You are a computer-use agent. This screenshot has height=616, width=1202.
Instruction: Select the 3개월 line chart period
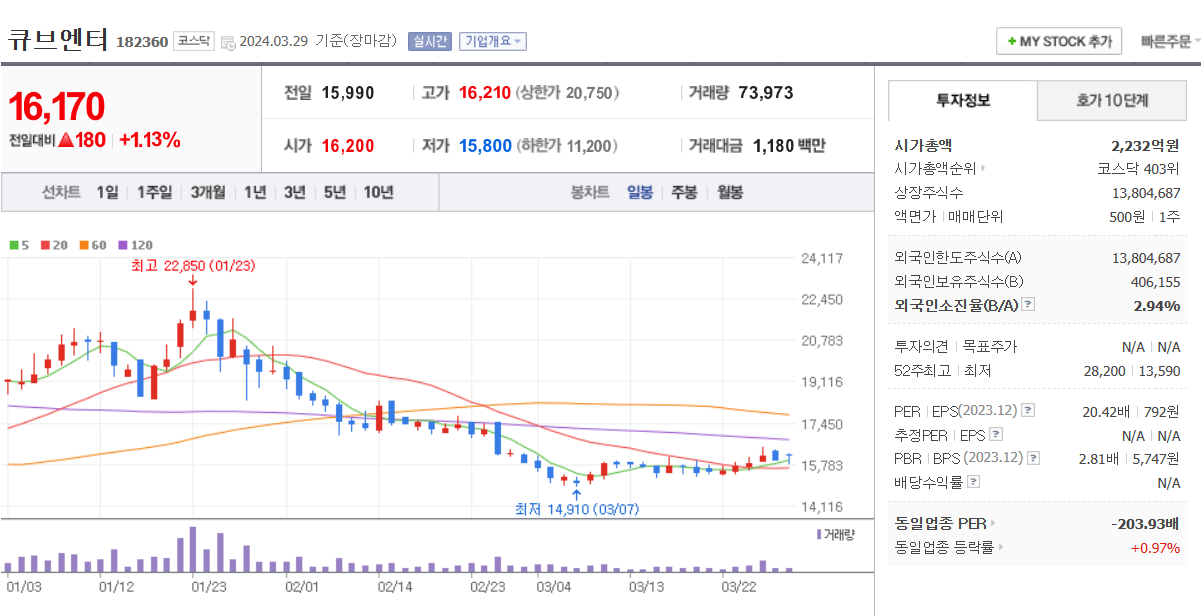tap(207, 192)
